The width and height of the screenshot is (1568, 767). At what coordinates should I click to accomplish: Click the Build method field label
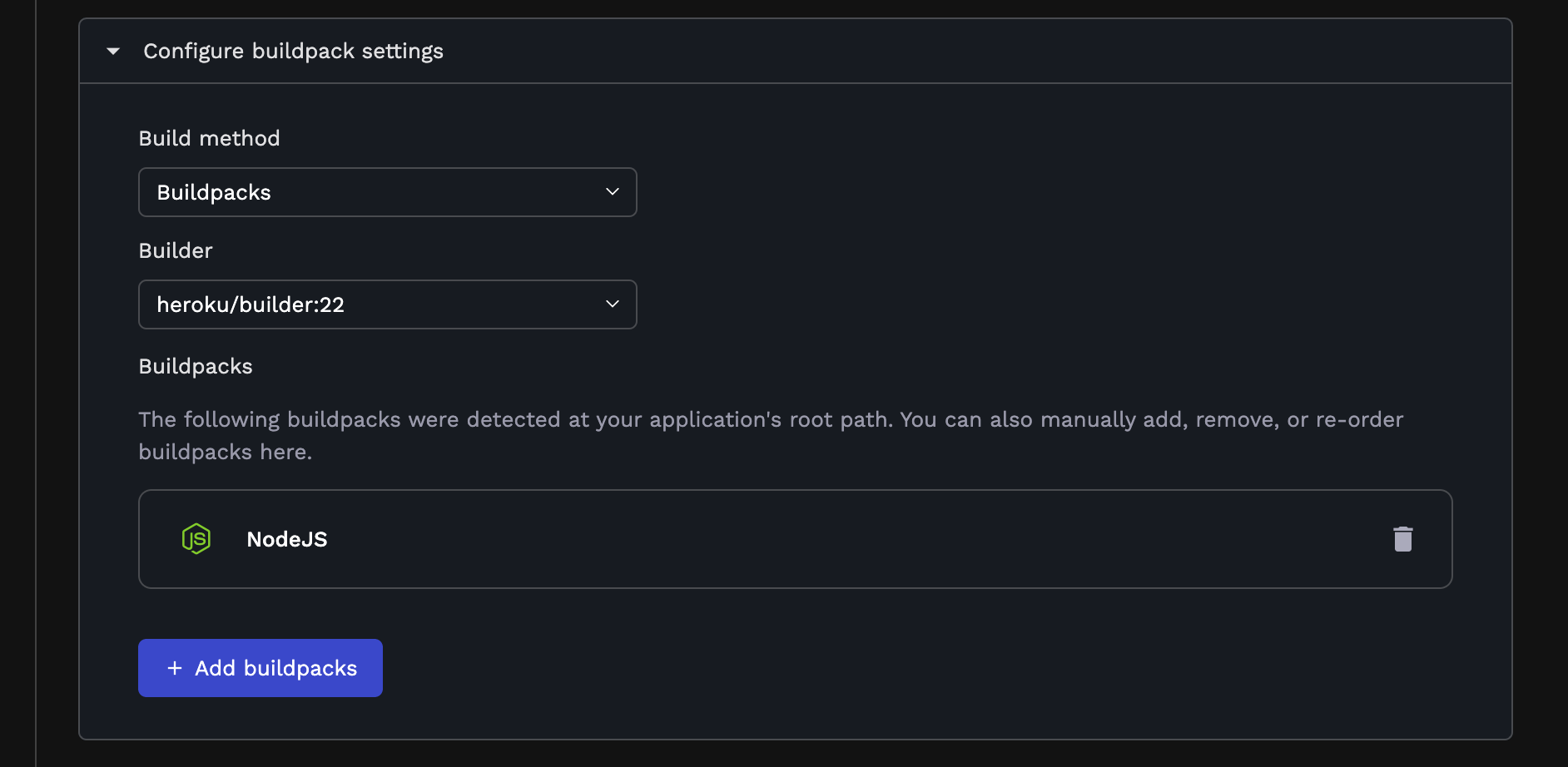209,138
